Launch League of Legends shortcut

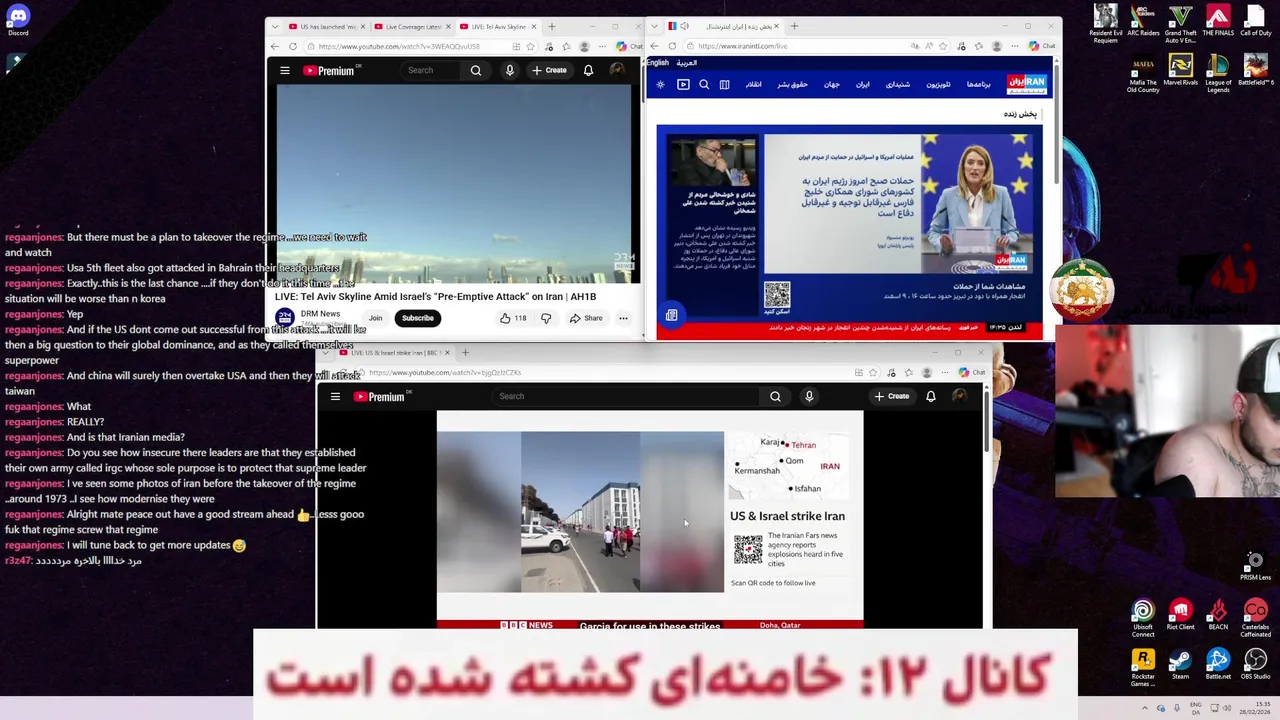[1218, 72]
